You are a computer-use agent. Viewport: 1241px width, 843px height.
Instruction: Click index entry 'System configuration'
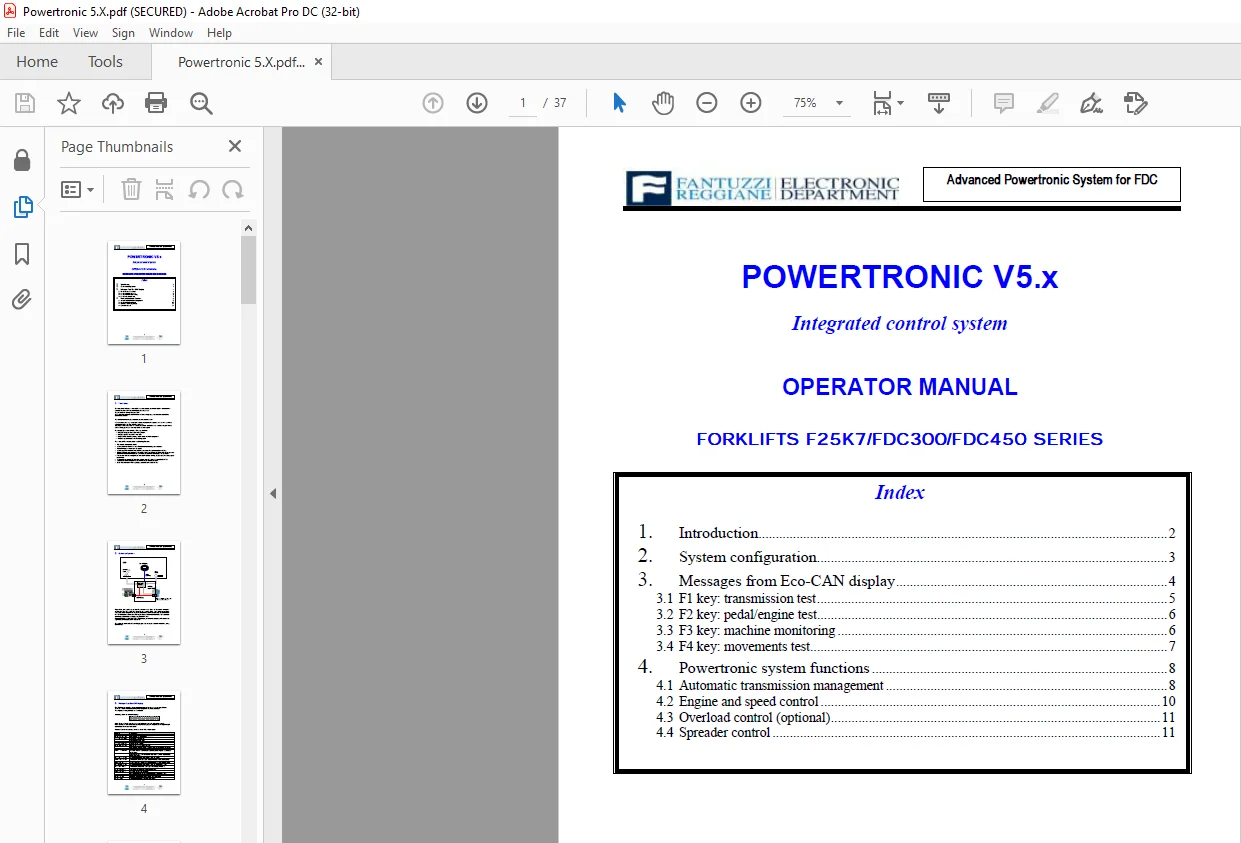pos(748,557)
